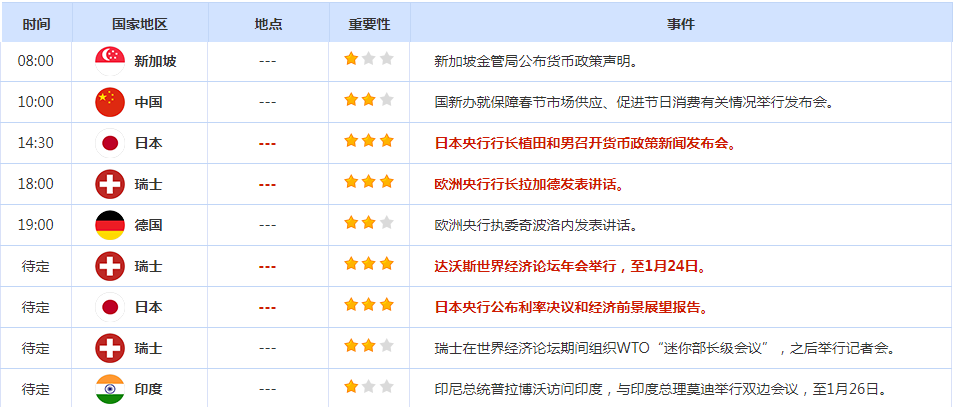Click the three-star rating in the 14:30 row
This screenshot has height=407, width=955.
(x=369, y=141)
